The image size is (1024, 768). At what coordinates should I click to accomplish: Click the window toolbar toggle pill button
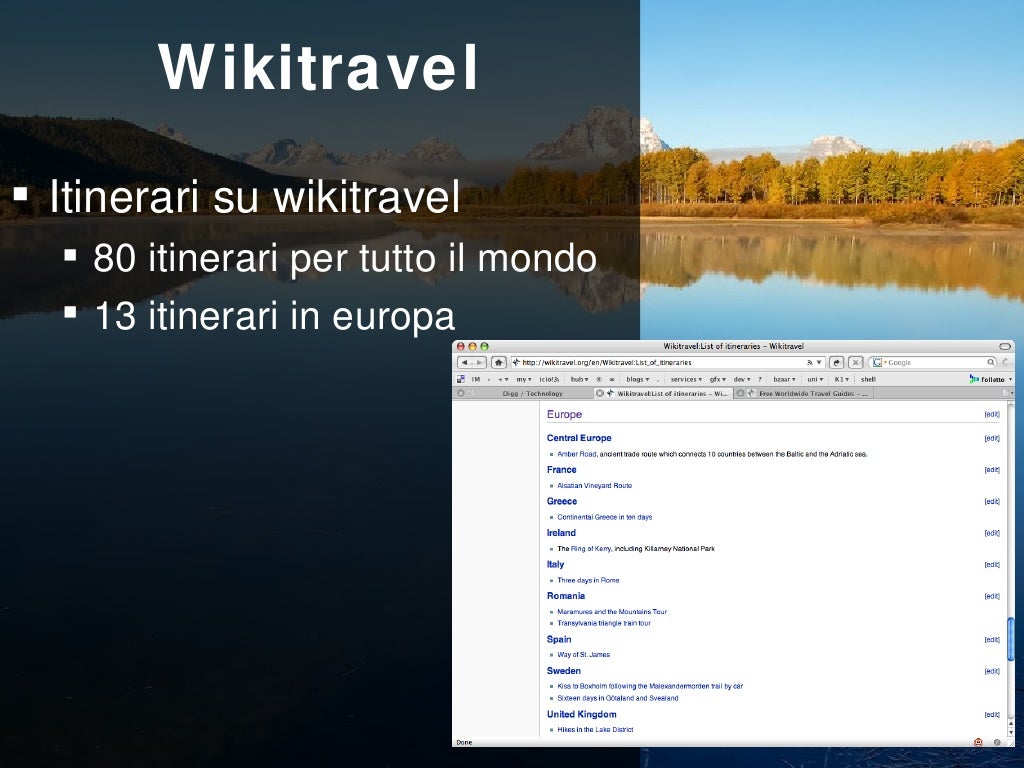point(1004,346)
